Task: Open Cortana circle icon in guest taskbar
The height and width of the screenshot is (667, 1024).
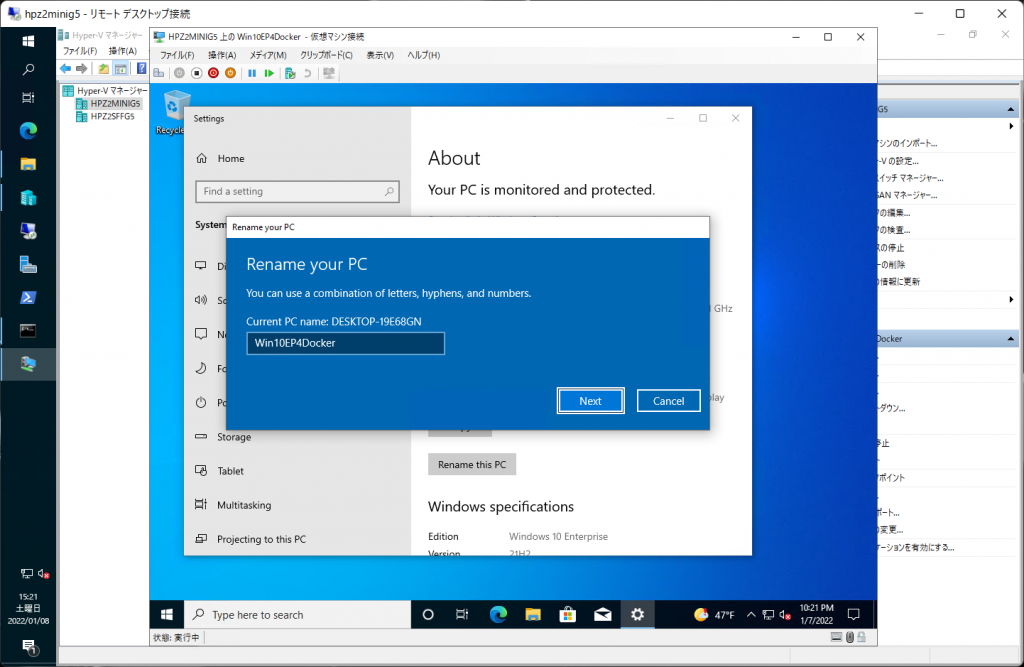Action: coord(428,615)
